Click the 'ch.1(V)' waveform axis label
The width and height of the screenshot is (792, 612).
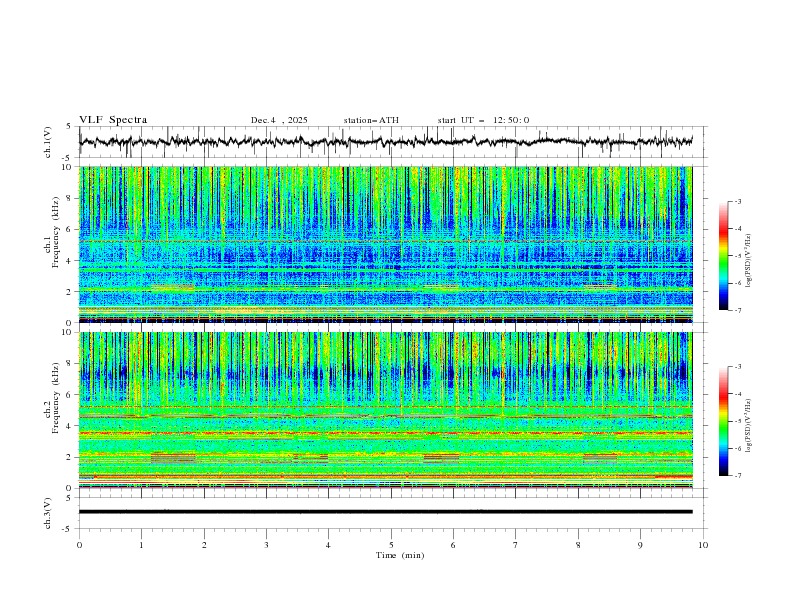pyautogui.click(x=48, y=142)
